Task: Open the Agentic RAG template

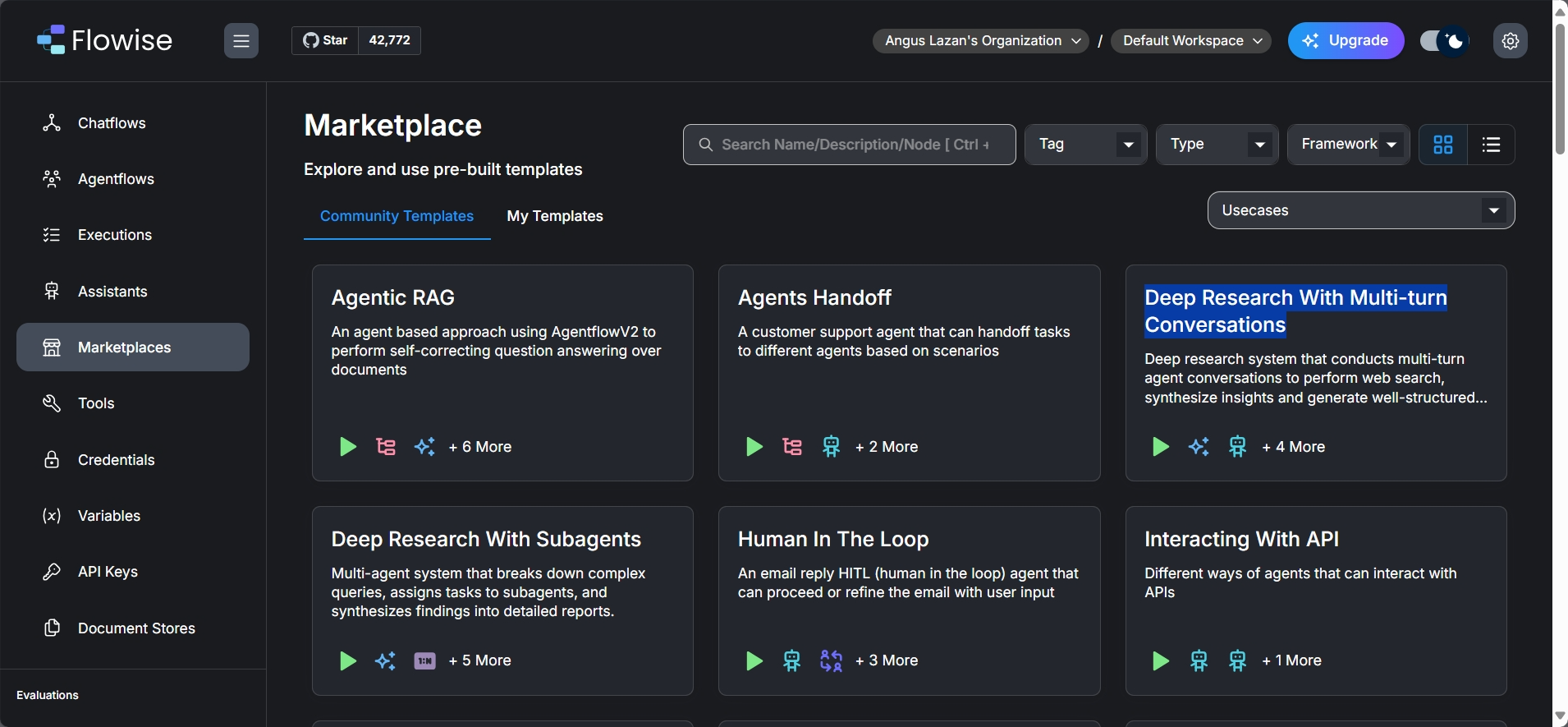Action: tap(502, 373)
